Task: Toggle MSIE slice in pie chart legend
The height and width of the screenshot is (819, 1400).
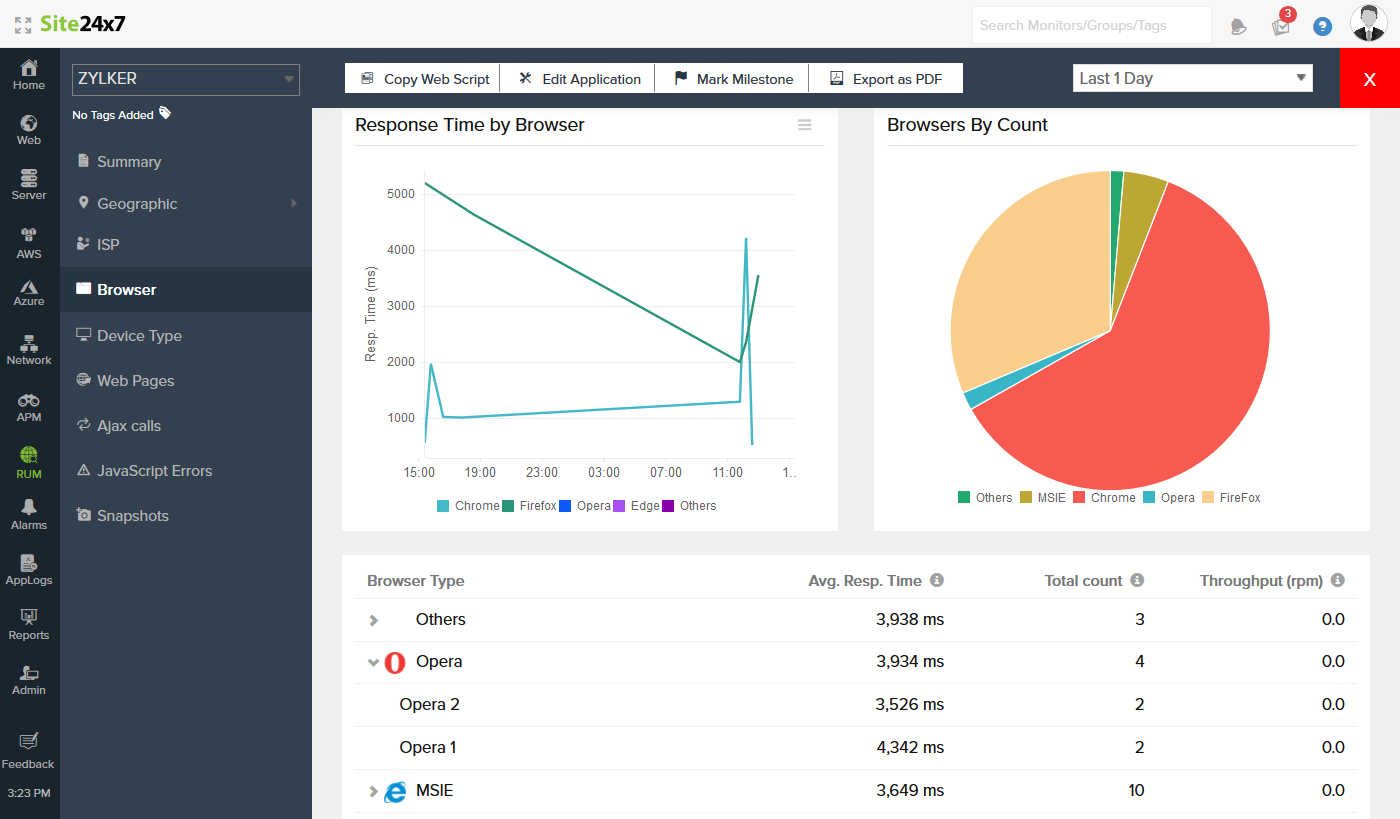Action: tap(1042, 498)
